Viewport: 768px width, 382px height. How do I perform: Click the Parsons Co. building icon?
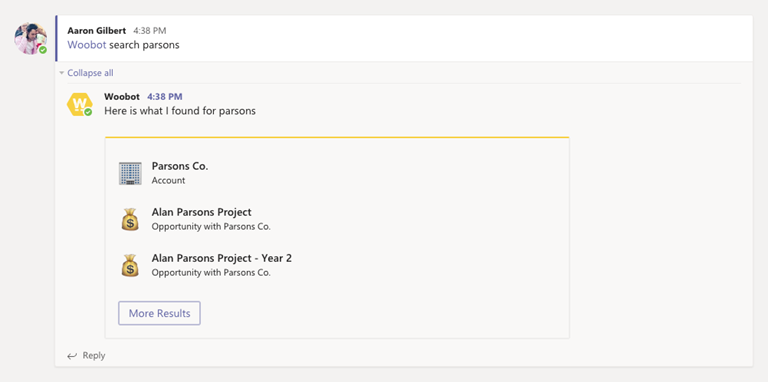[x=130, y=173]
